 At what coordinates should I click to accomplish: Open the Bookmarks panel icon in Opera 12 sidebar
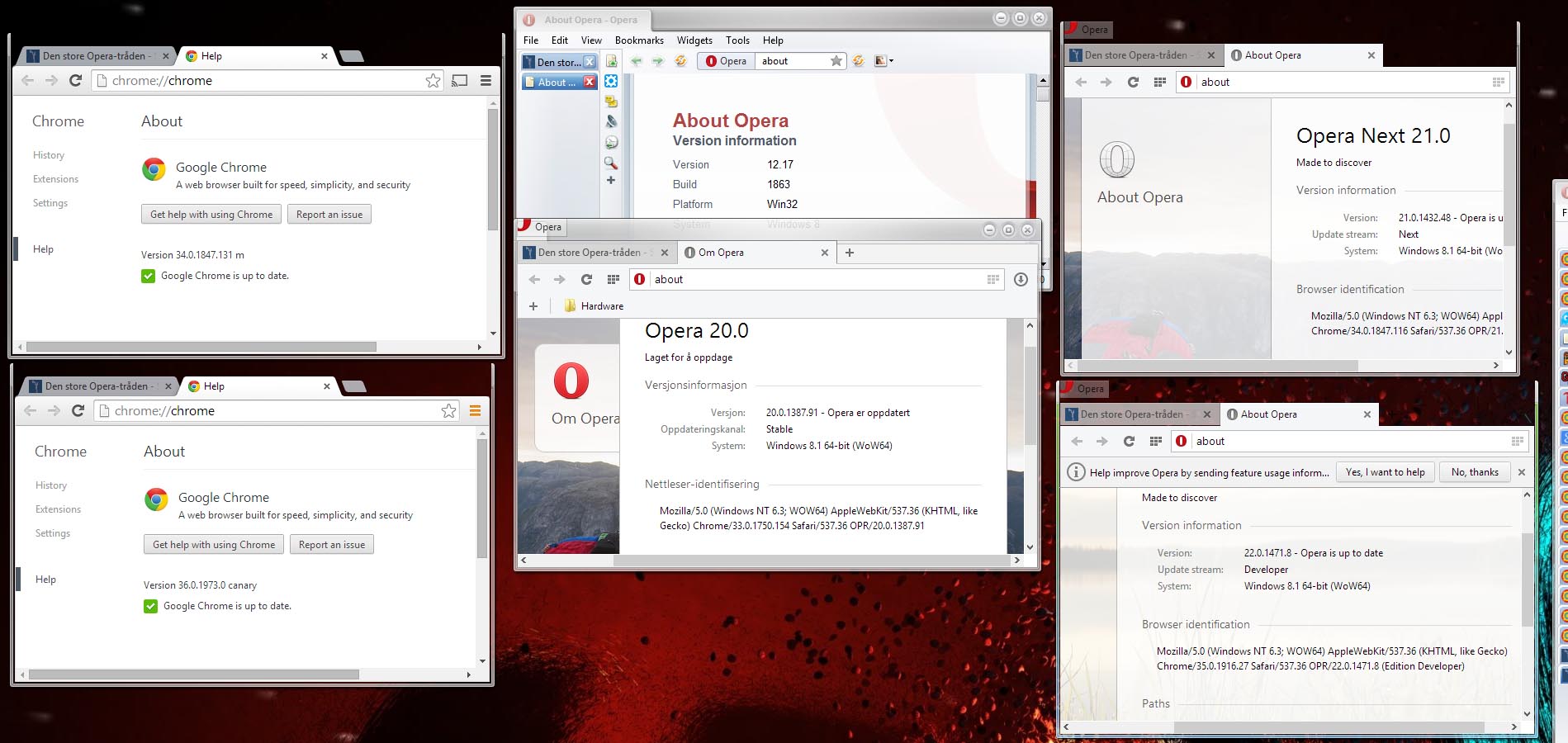(x=611, y=61)
